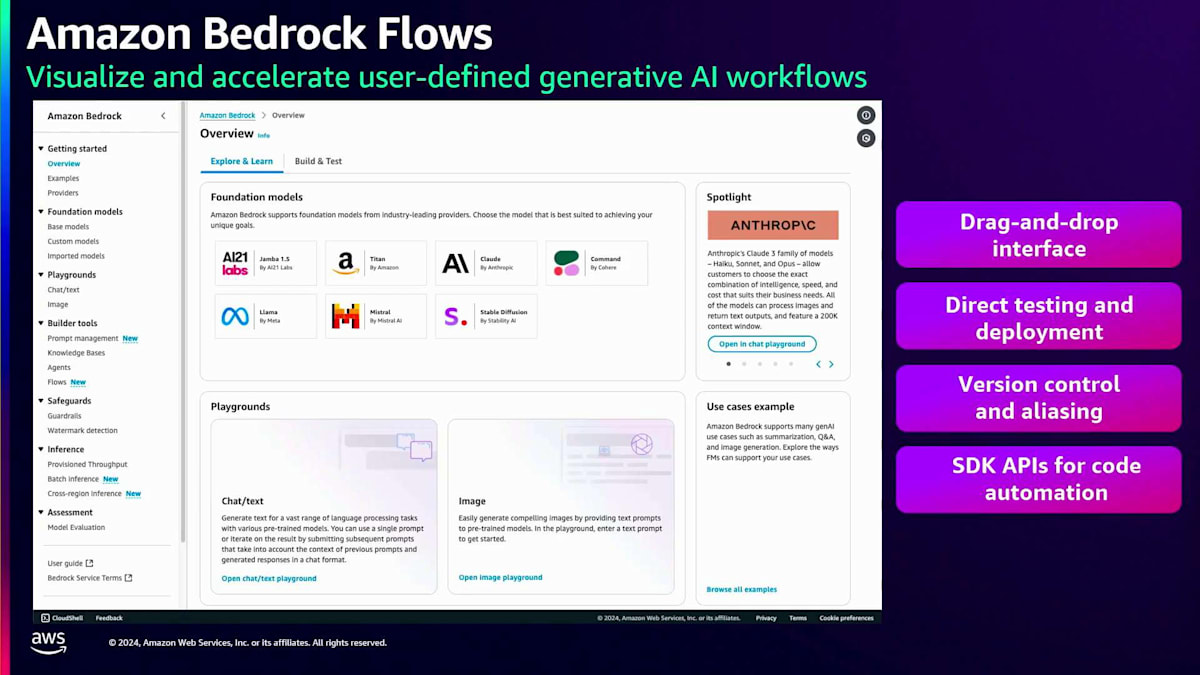
Task: Select the third spotlight carousel dot
Action: point(759,364)
